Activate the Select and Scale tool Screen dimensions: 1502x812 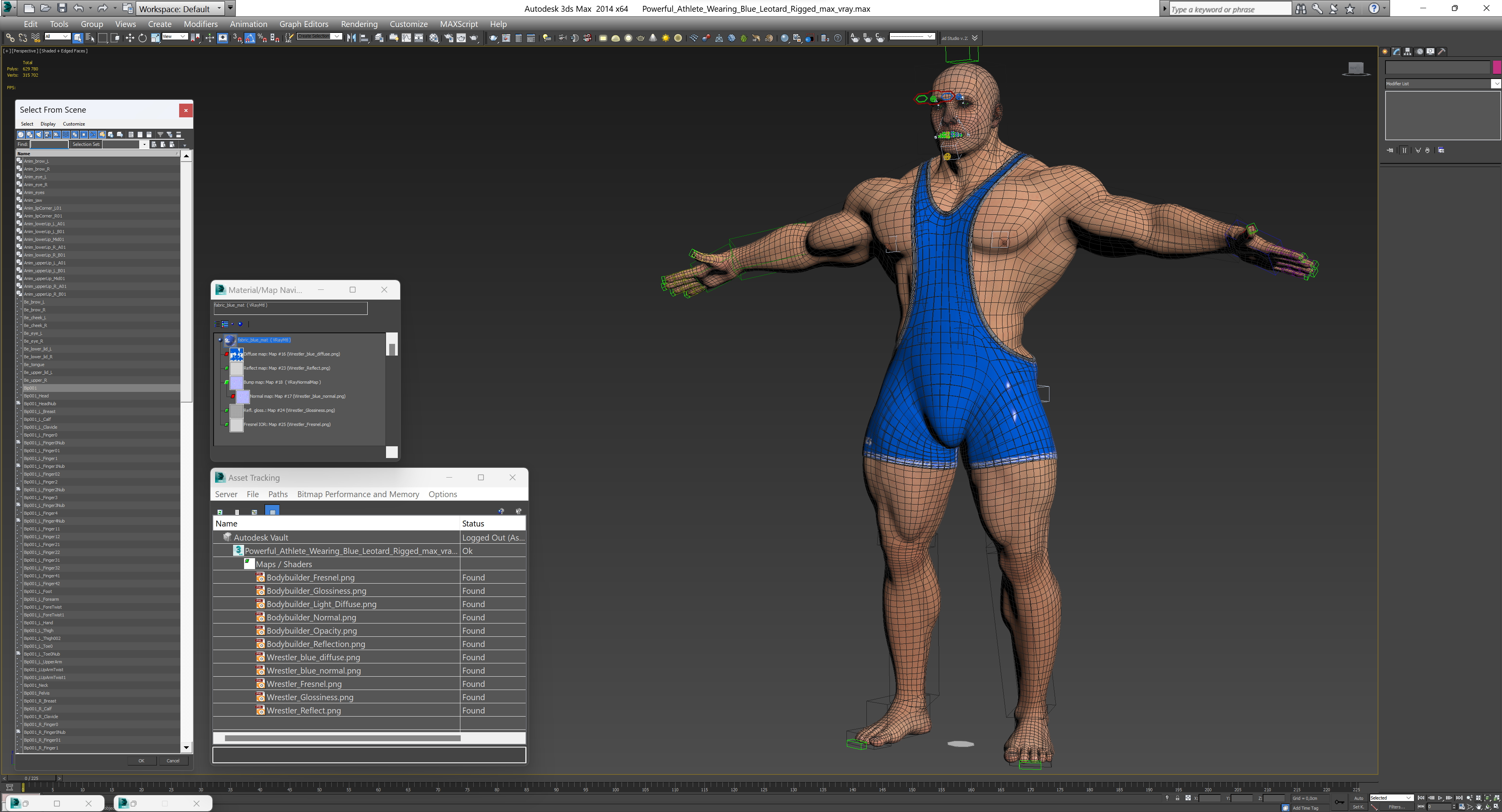[x=155, y=38]
